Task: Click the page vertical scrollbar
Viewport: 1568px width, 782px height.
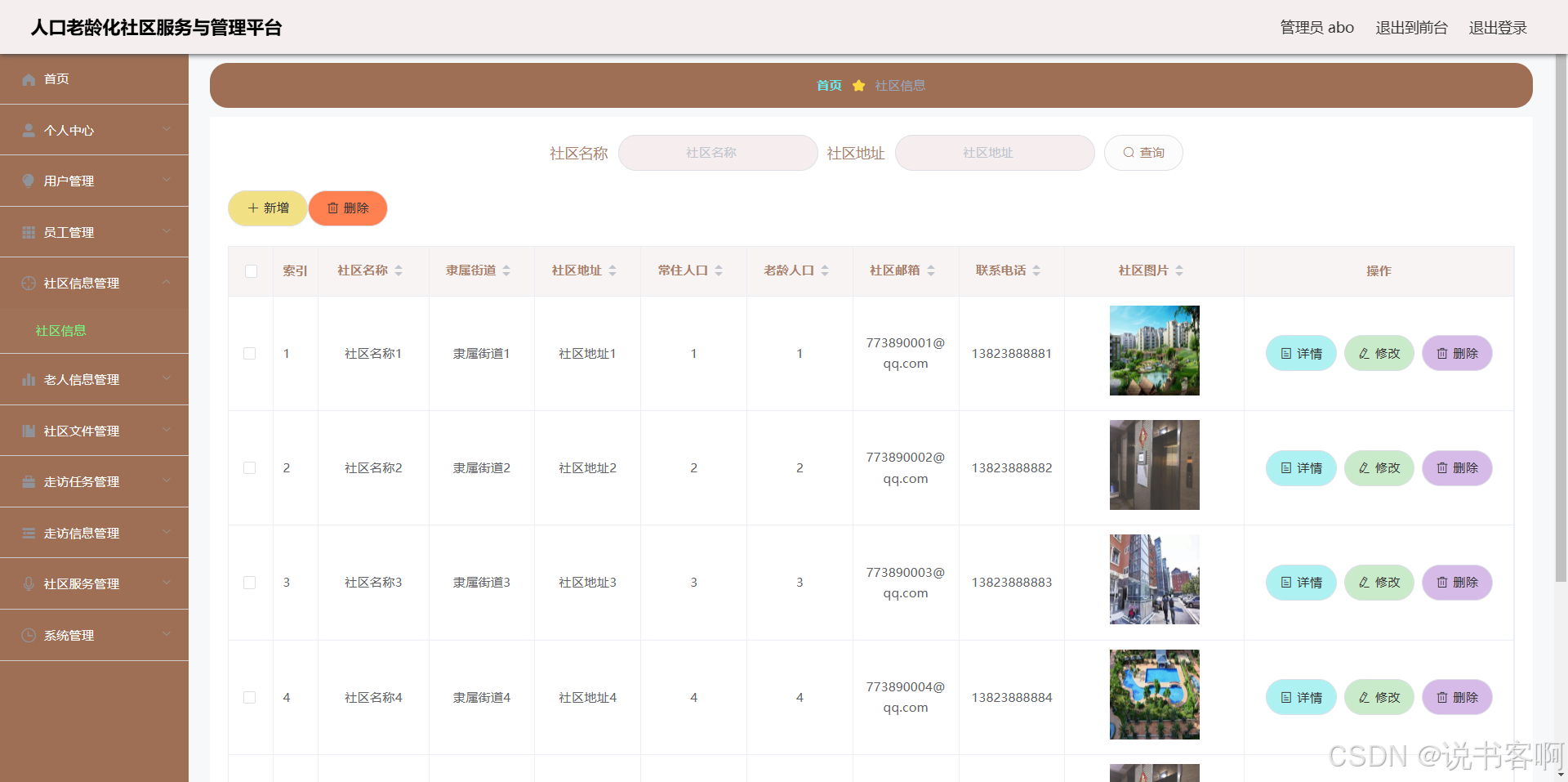Action: coord(1561,319)
